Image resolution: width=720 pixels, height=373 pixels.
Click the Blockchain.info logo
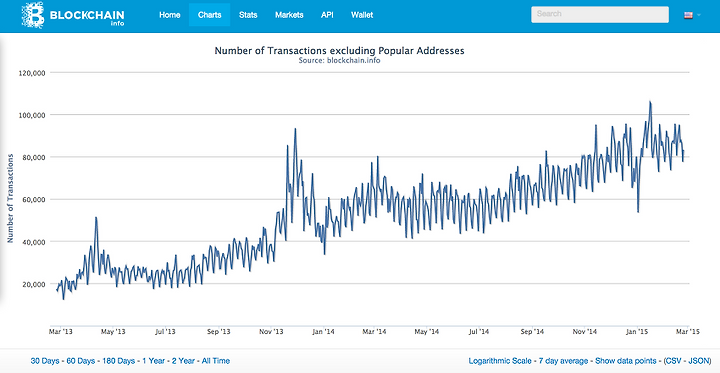pos(73,15)
